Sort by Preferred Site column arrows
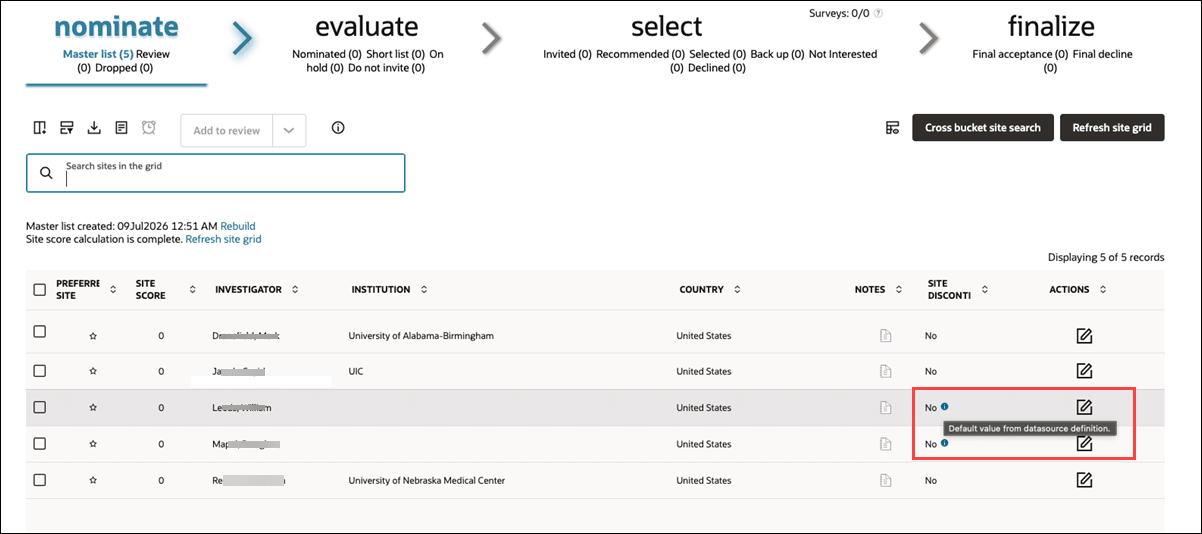The height and width of the screenshot is (534, 1202). pos(112,290)
